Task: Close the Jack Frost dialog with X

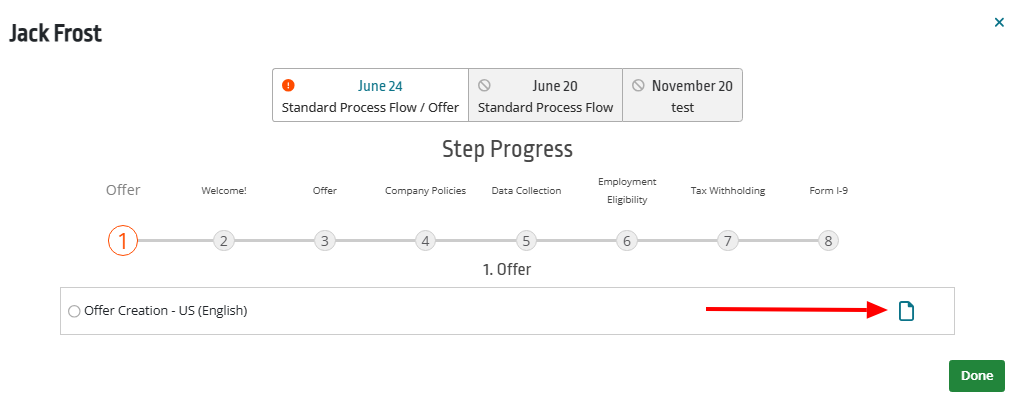Action: (998, 23)
